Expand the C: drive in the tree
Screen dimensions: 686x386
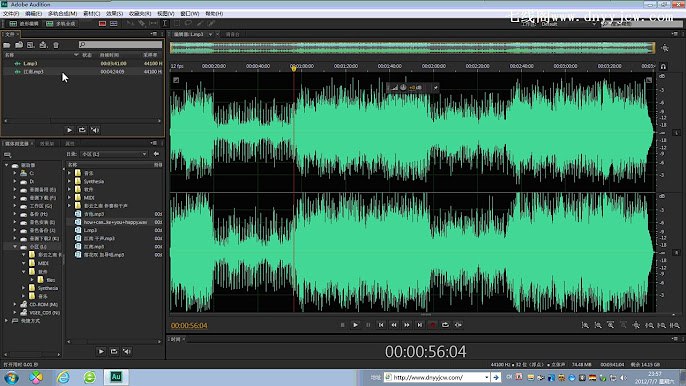tap(15, 173)
